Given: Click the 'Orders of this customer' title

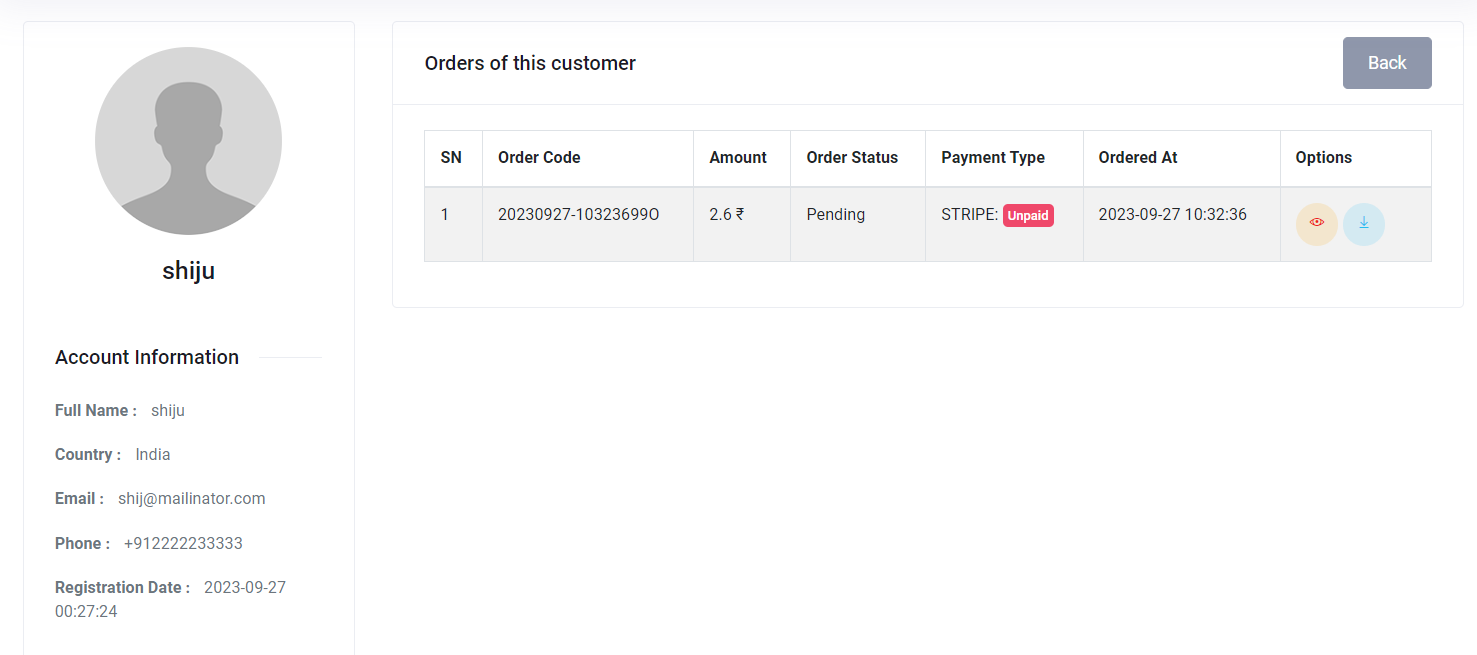Looking at the screenshot, I should point(530,63).
